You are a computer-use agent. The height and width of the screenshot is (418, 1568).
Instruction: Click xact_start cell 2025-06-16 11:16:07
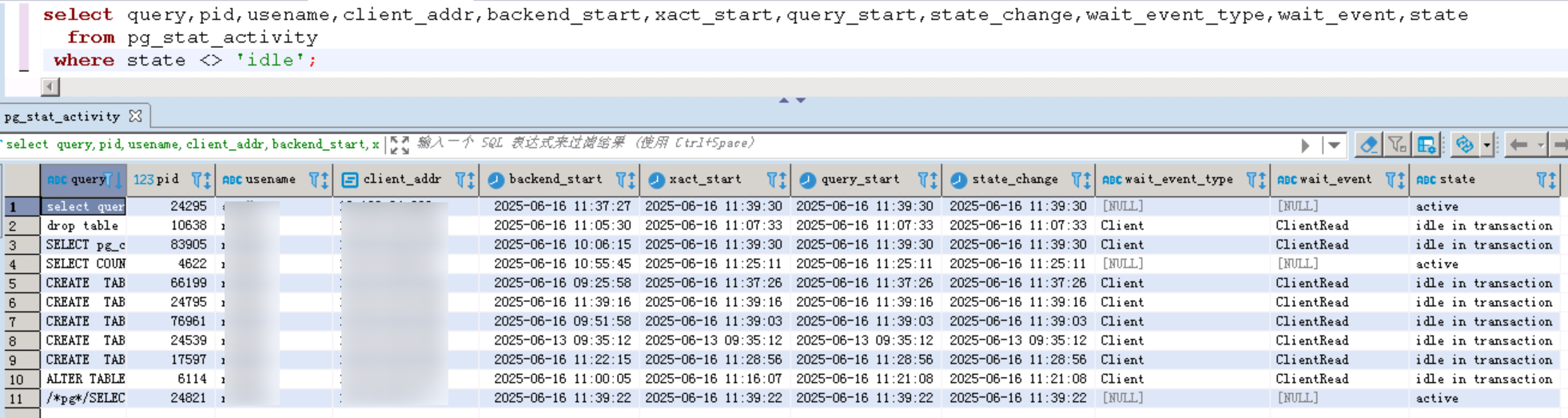click(x=714, y=379)
